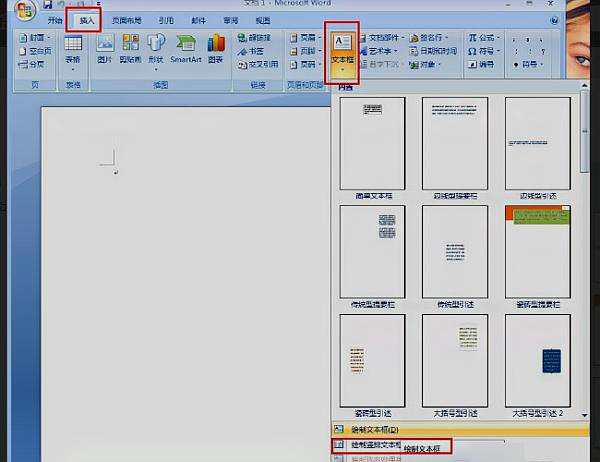The image size is (600, 462).
Task: Switch to the Page Layout tab
Action: point(127,20)
